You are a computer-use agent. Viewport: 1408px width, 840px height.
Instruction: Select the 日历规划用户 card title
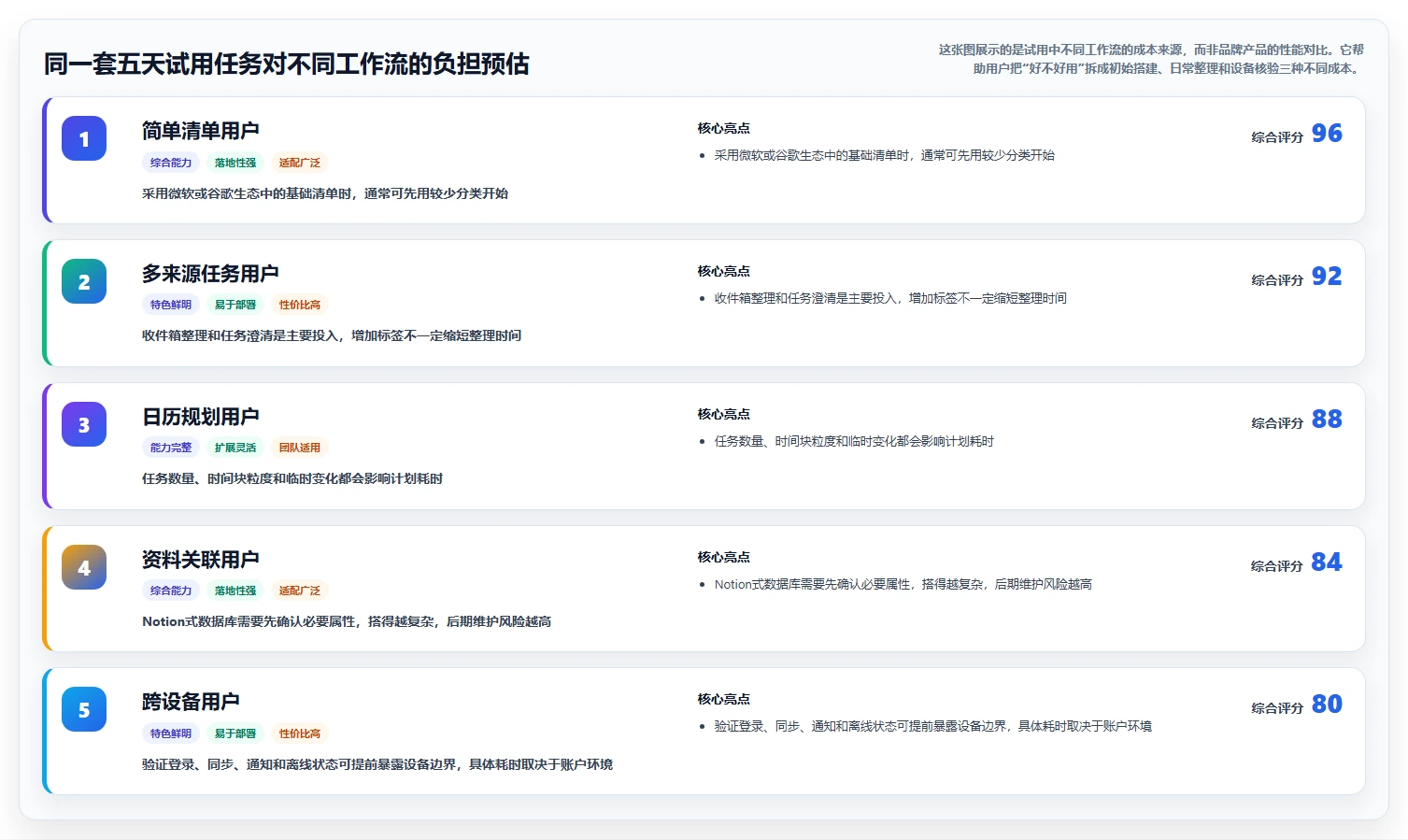[201, 417]
